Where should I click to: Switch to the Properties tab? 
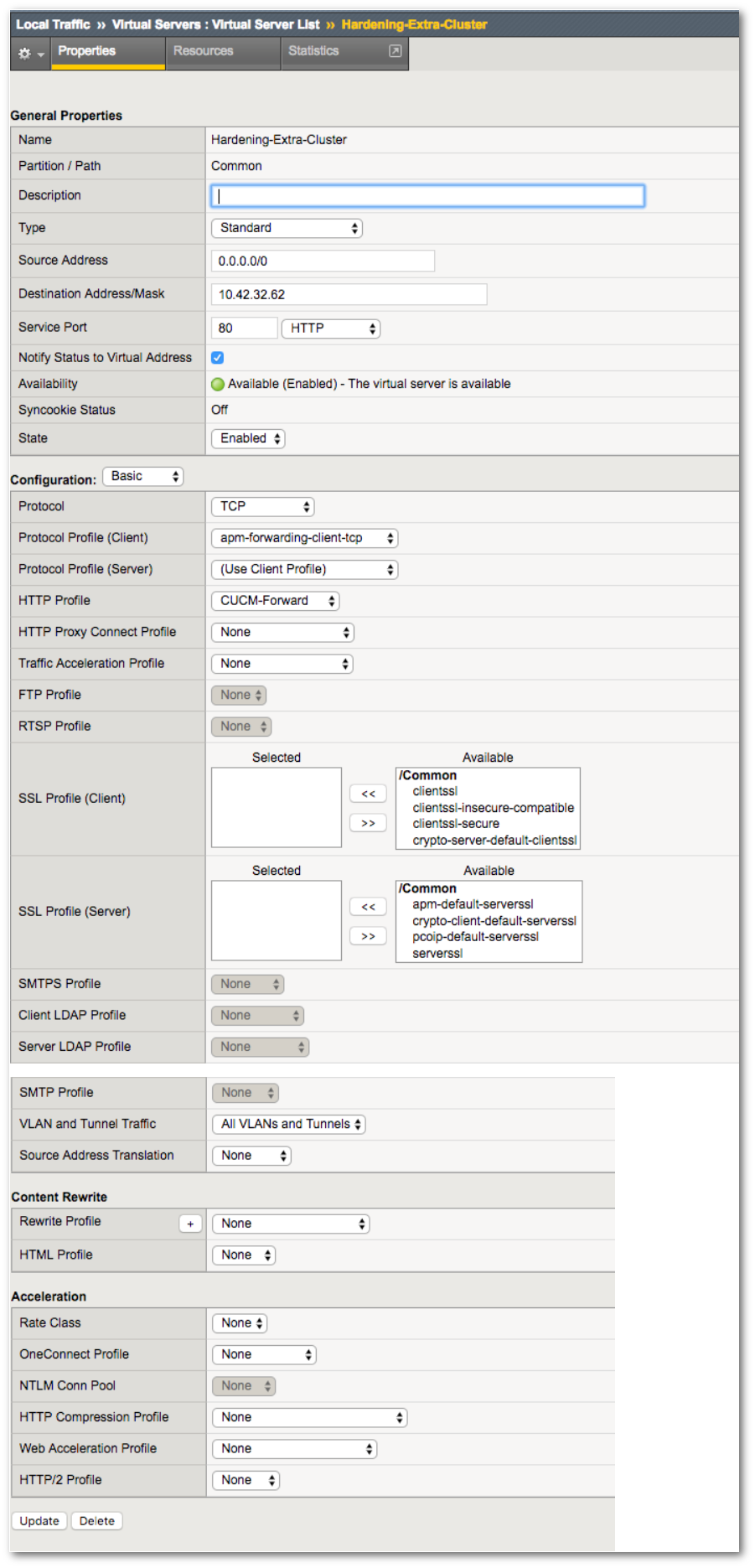(x=108, y=52)
